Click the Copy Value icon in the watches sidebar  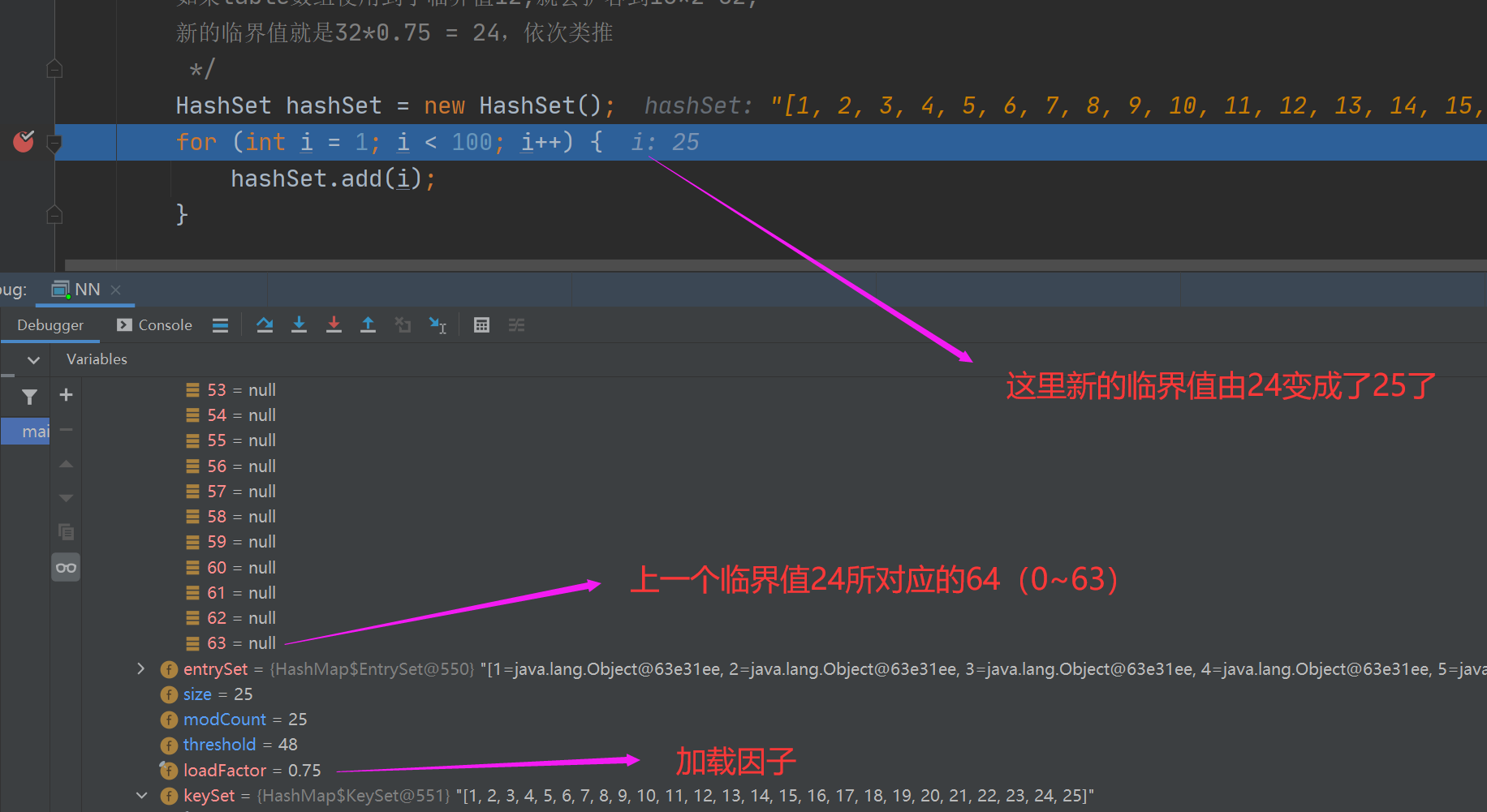click(66, 531)
